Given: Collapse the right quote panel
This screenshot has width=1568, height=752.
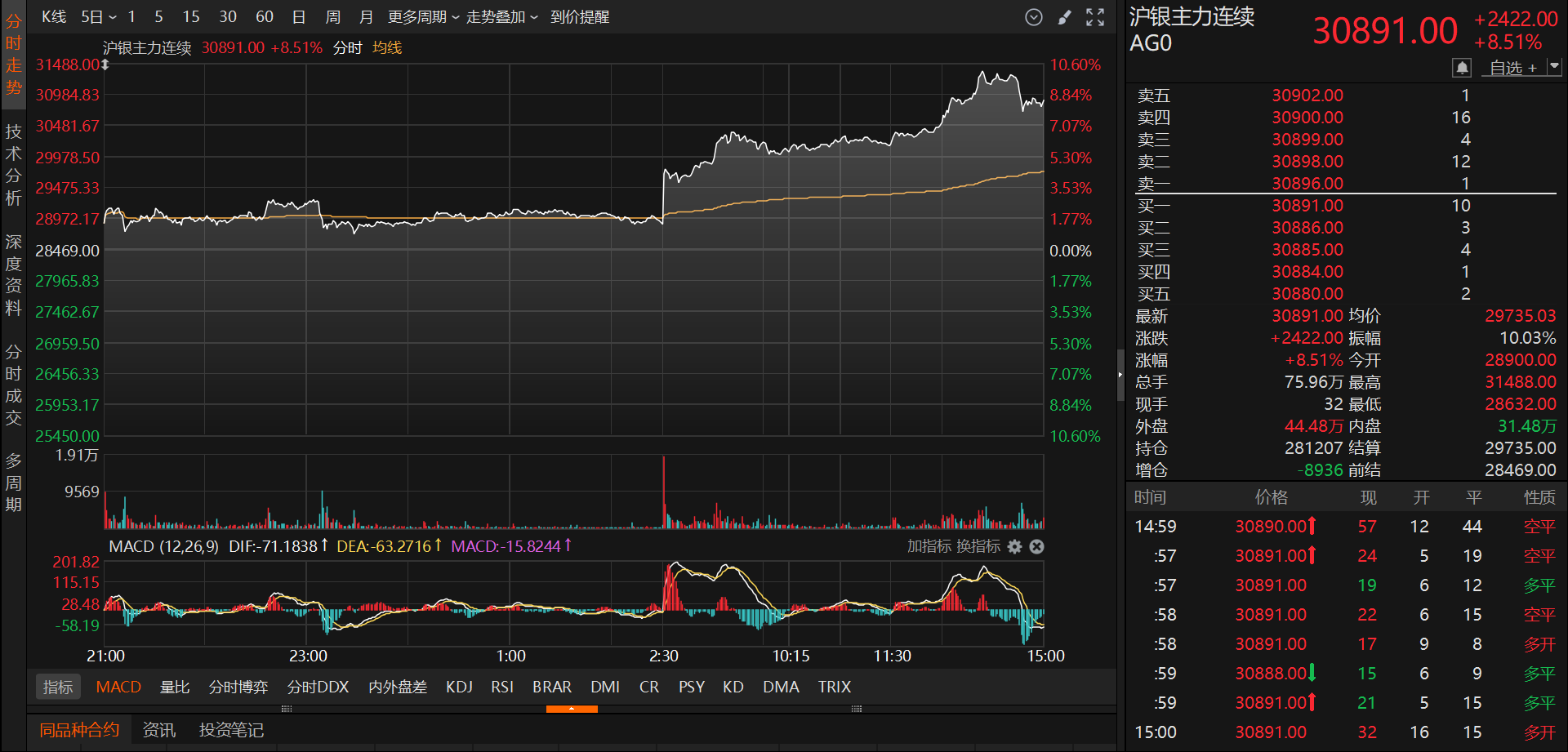Looking at the screenshot, I should click(1120, 375).
